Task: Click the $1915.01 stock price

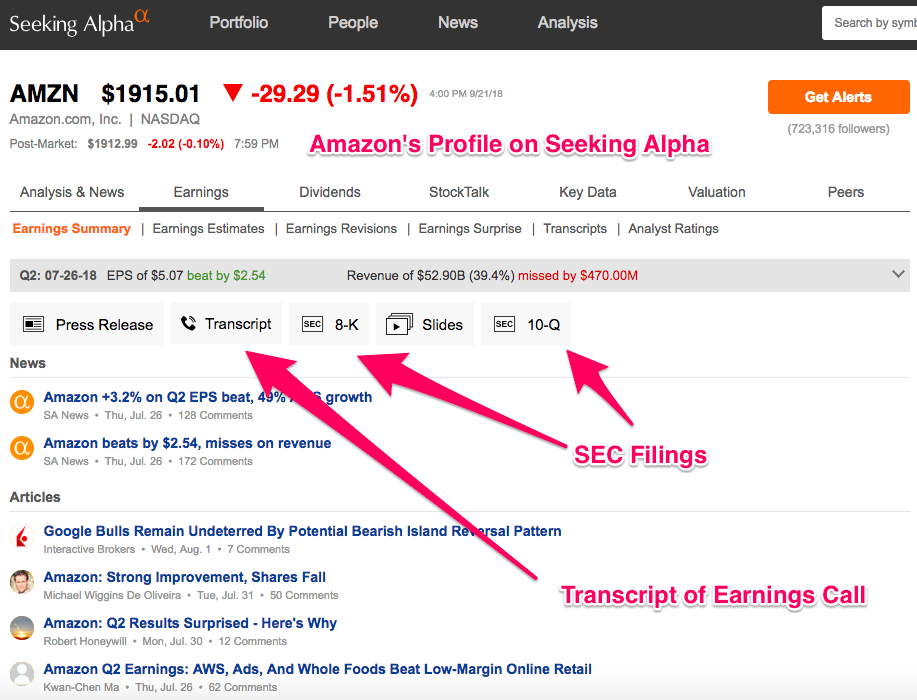Action: (x=150, y=94)
